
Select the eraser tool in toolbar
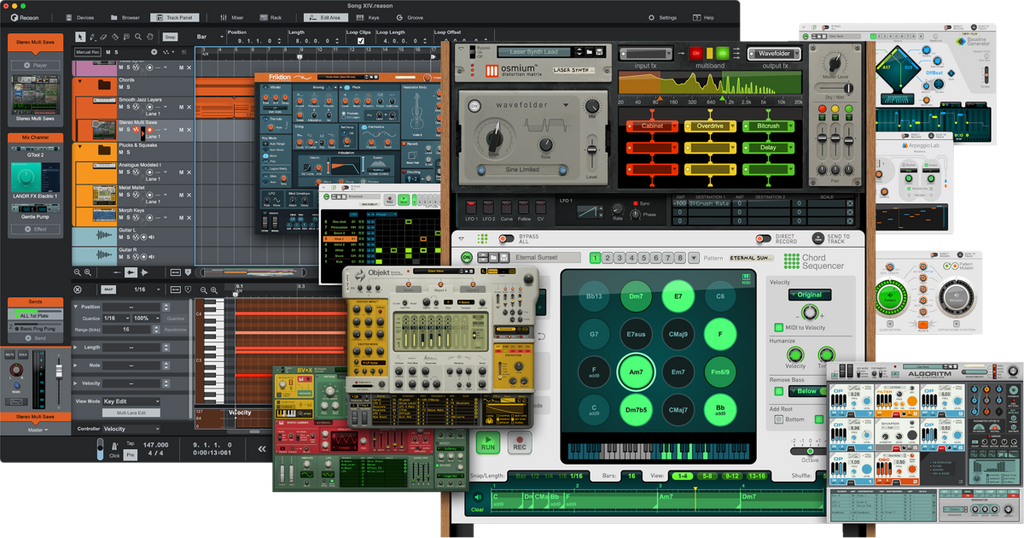click(103, 37)
